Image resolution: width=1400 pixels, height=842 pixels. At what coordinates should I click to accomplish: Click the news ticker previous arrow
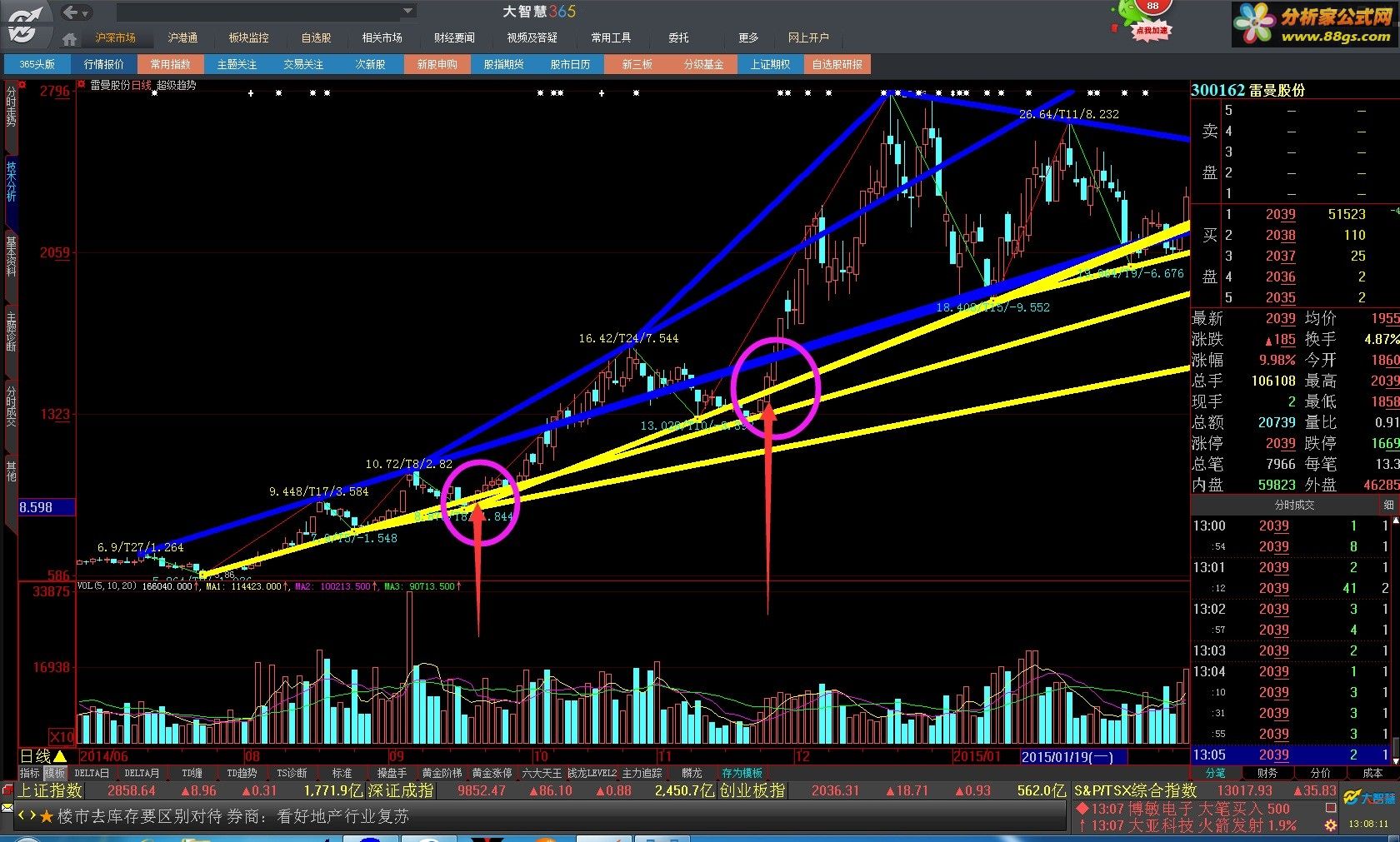(x=22, y=816)
